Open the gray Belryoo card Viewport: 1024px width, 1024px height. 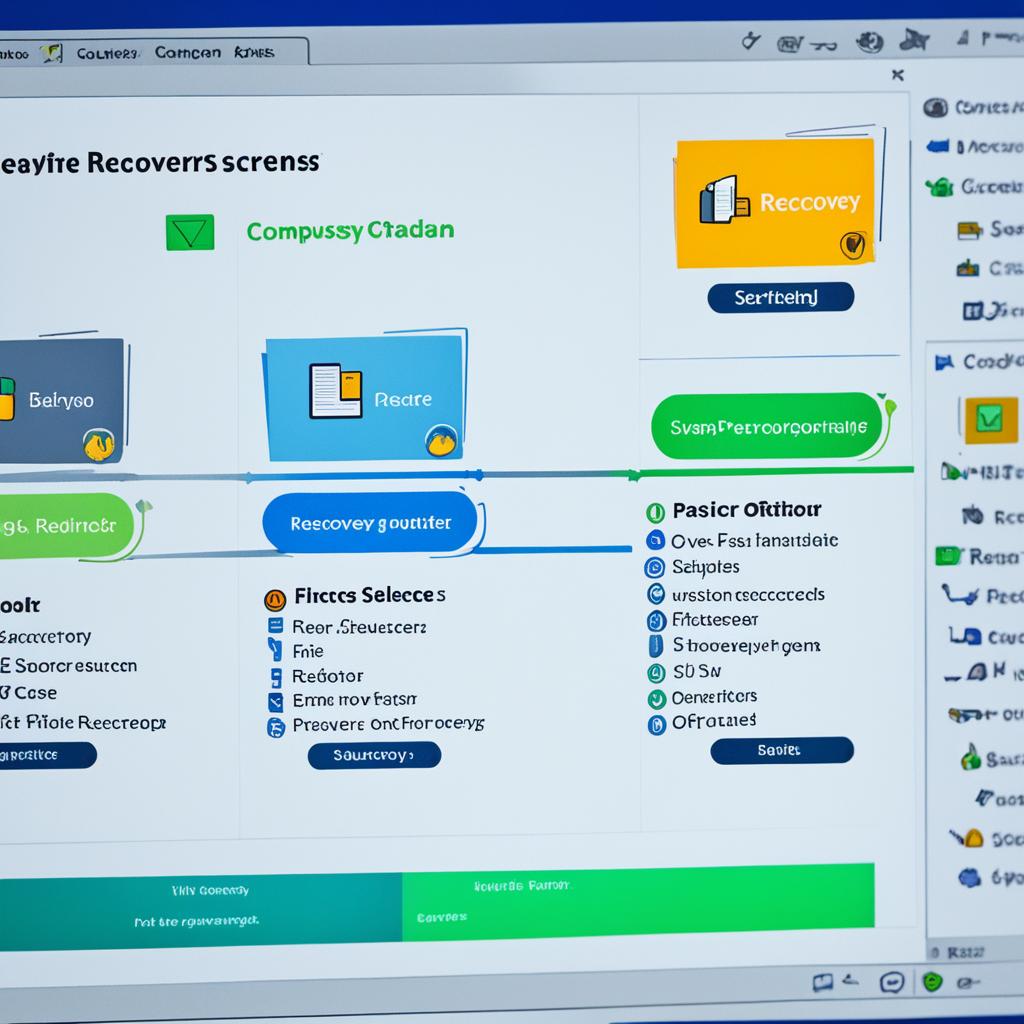pos(61,400)
